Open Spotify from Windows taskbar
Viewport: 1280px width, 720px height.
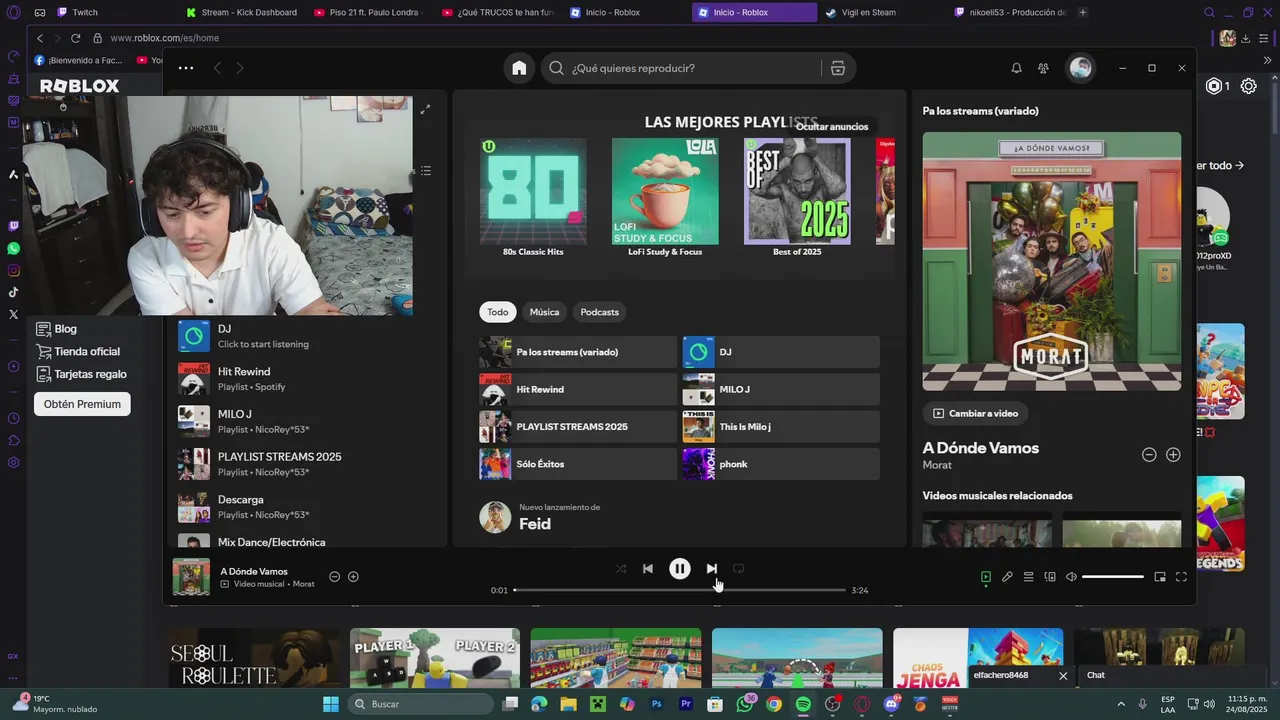(803, 704)
